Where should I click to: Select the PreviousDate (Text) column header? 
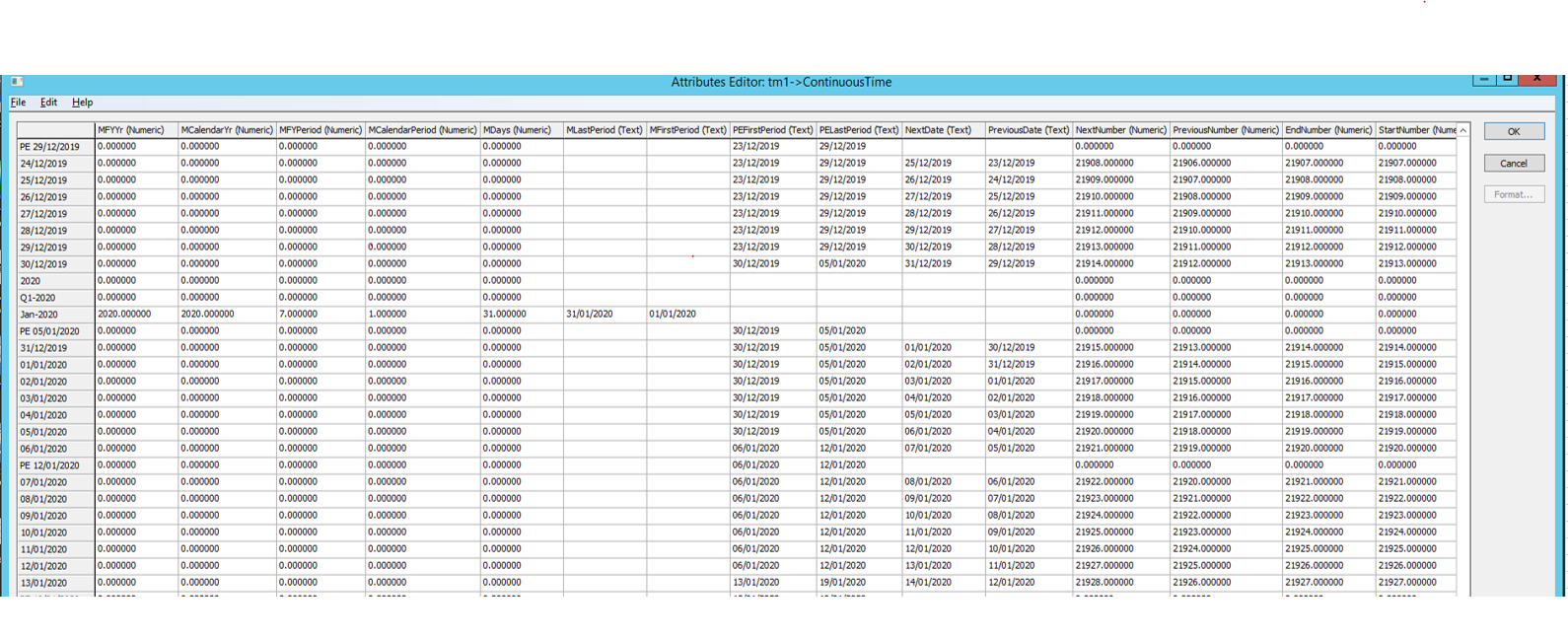point(1029,130)
